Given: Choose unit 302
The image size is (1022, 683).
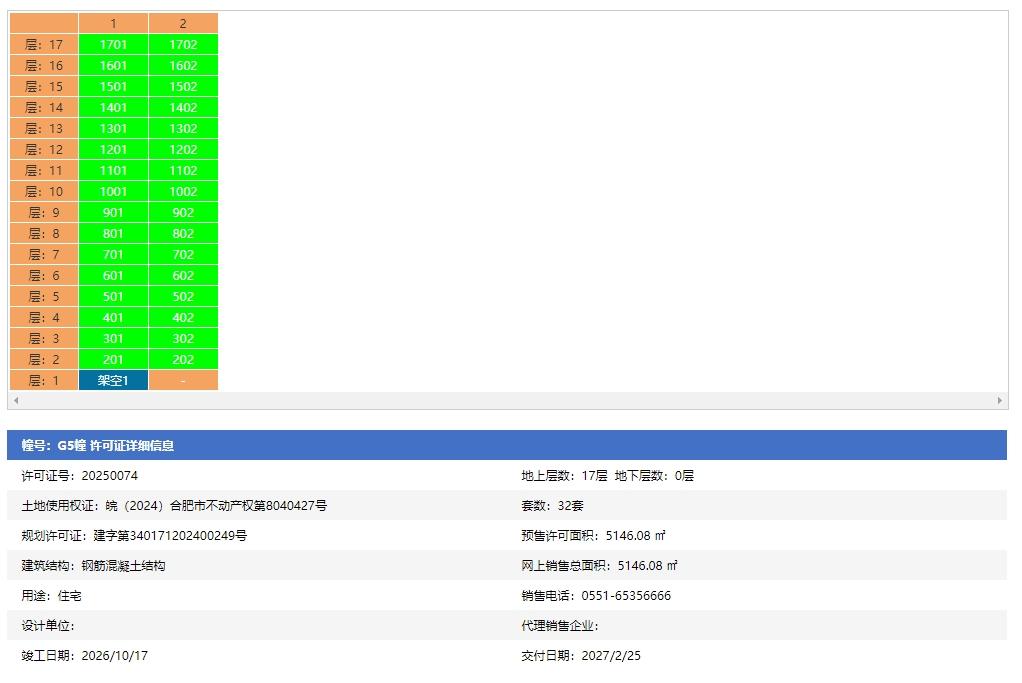Looking at the screenshot, I should point(183,338).
